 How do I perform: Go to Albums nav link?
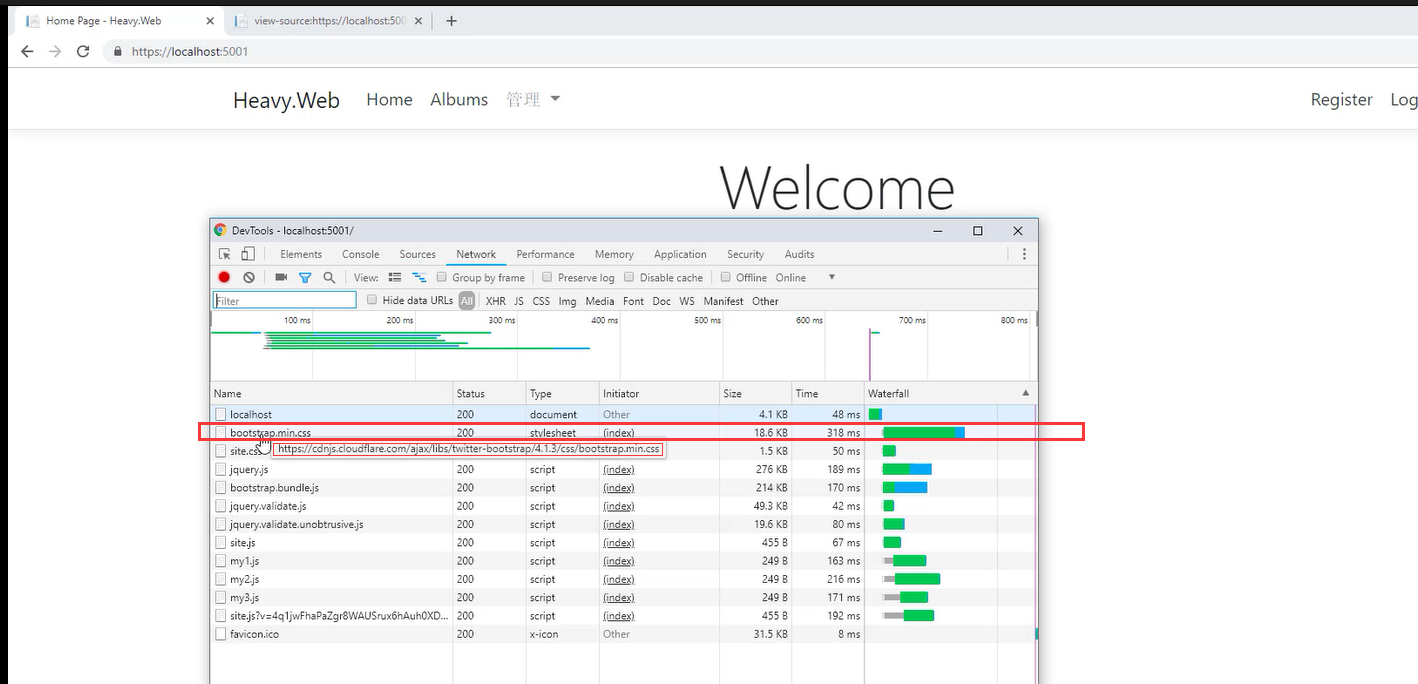(459, 99)
